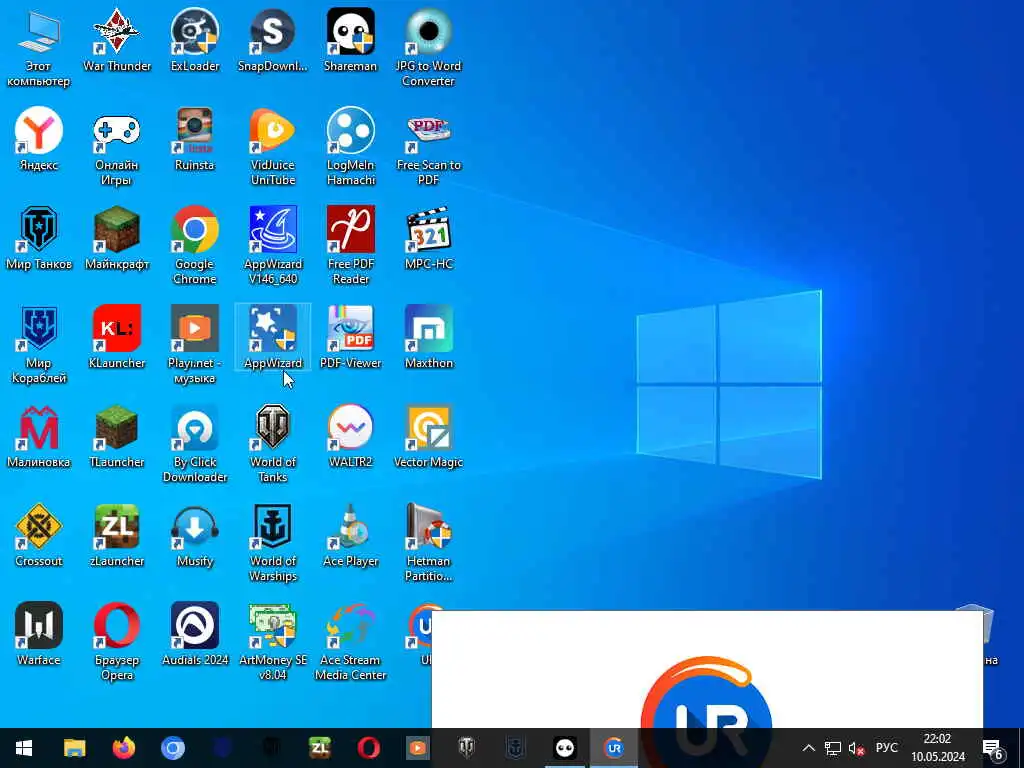Click the Maxthon browser shortcut
Viewport: 1024px width, 768px height.
click(428, 337)
